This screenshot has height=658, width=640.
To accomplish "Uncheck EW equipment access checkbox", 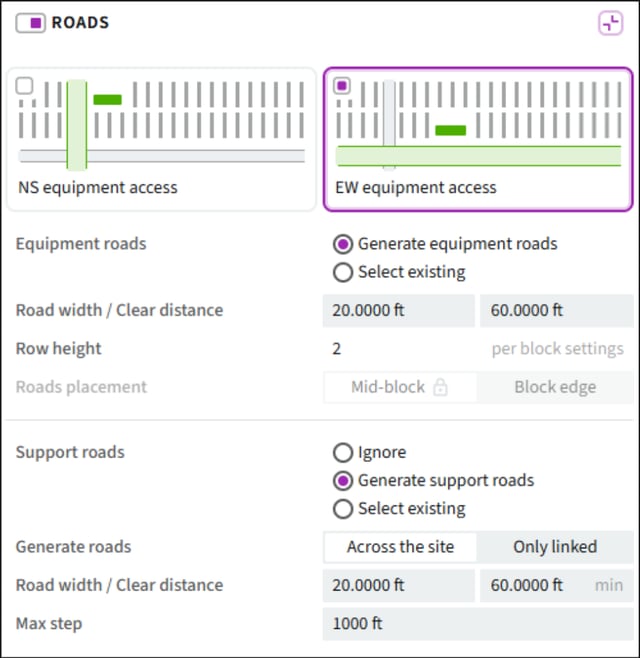I will pos(342,86).
